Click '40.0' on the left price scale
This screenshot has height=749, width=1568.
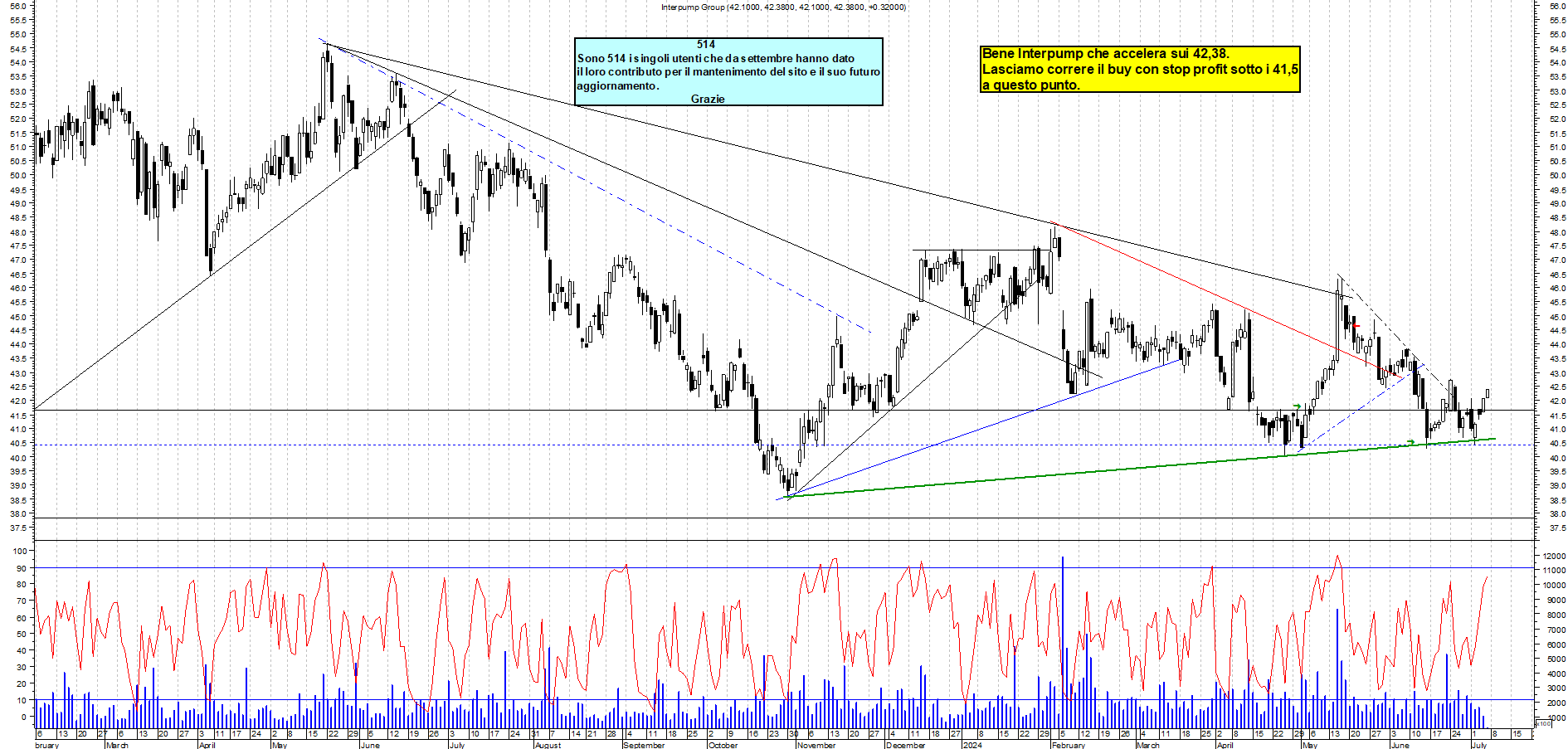[18, 458]
